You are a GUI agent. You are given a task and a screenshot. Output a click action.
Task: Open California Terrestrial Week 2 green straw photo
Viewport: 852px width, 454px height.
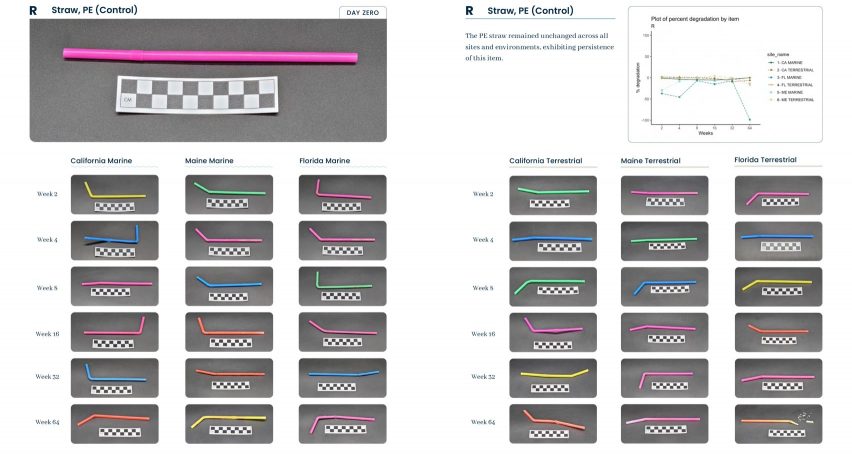click(553, 195)
